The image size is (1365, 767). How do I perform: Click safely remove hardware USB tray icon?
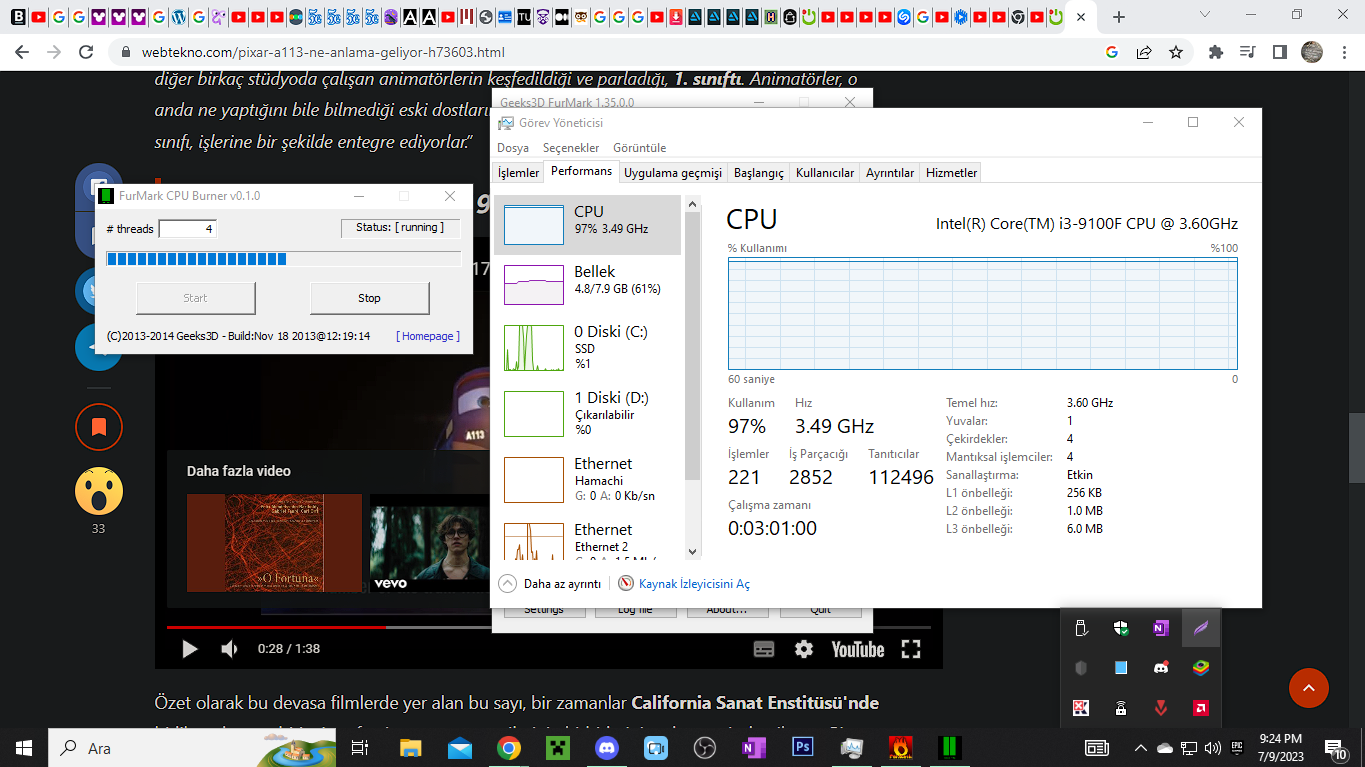pyautogui.click(x=1081, y=628)
